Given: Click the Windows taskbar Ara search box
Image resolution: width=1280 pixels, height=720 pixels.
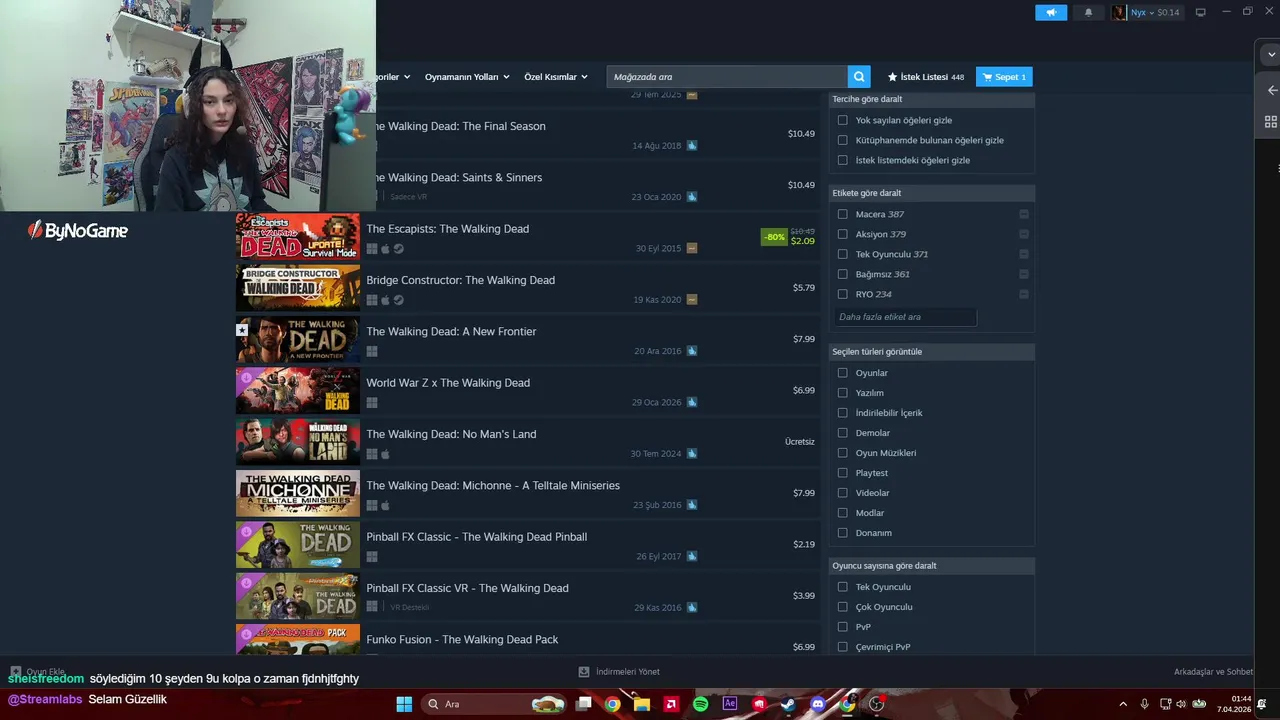Looking at the screenshot, I should pos(494,704).
